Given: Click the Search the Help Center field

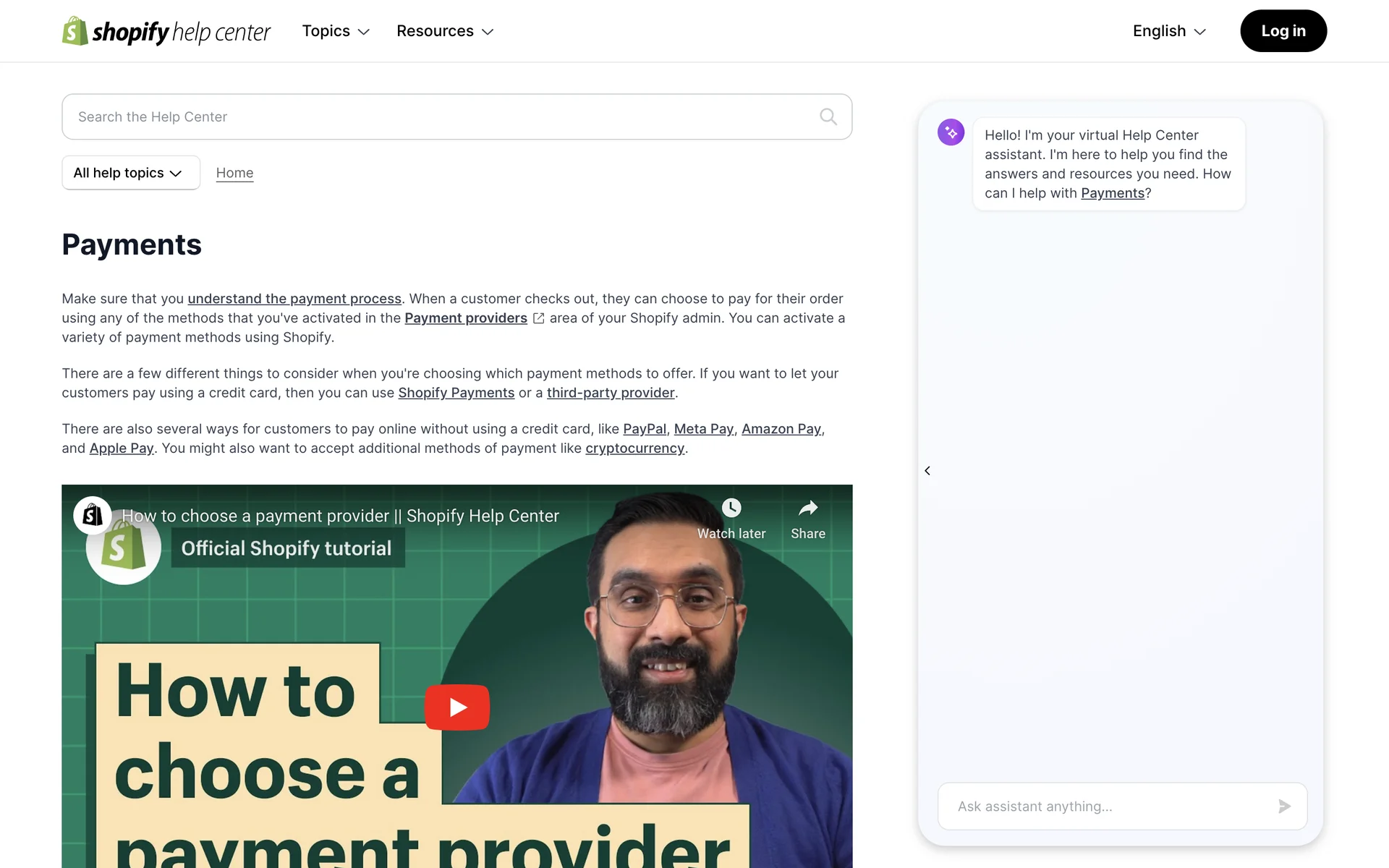Looking at the screenshot, I should [441, 116].
